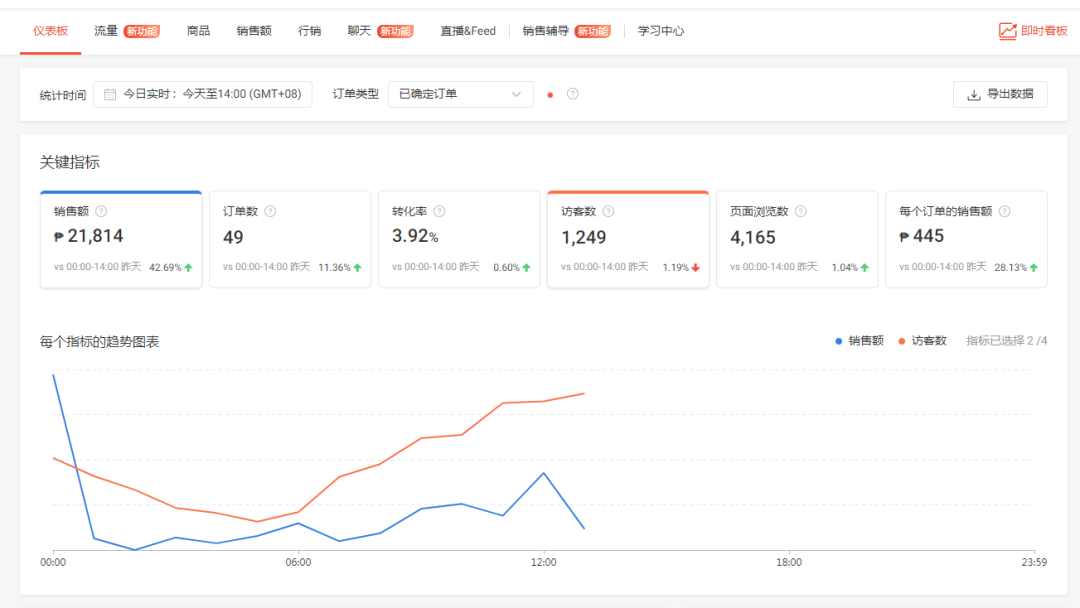
Task: Click help icon next to 访客数
Action: pyautogui.click(x=608, y=211)
